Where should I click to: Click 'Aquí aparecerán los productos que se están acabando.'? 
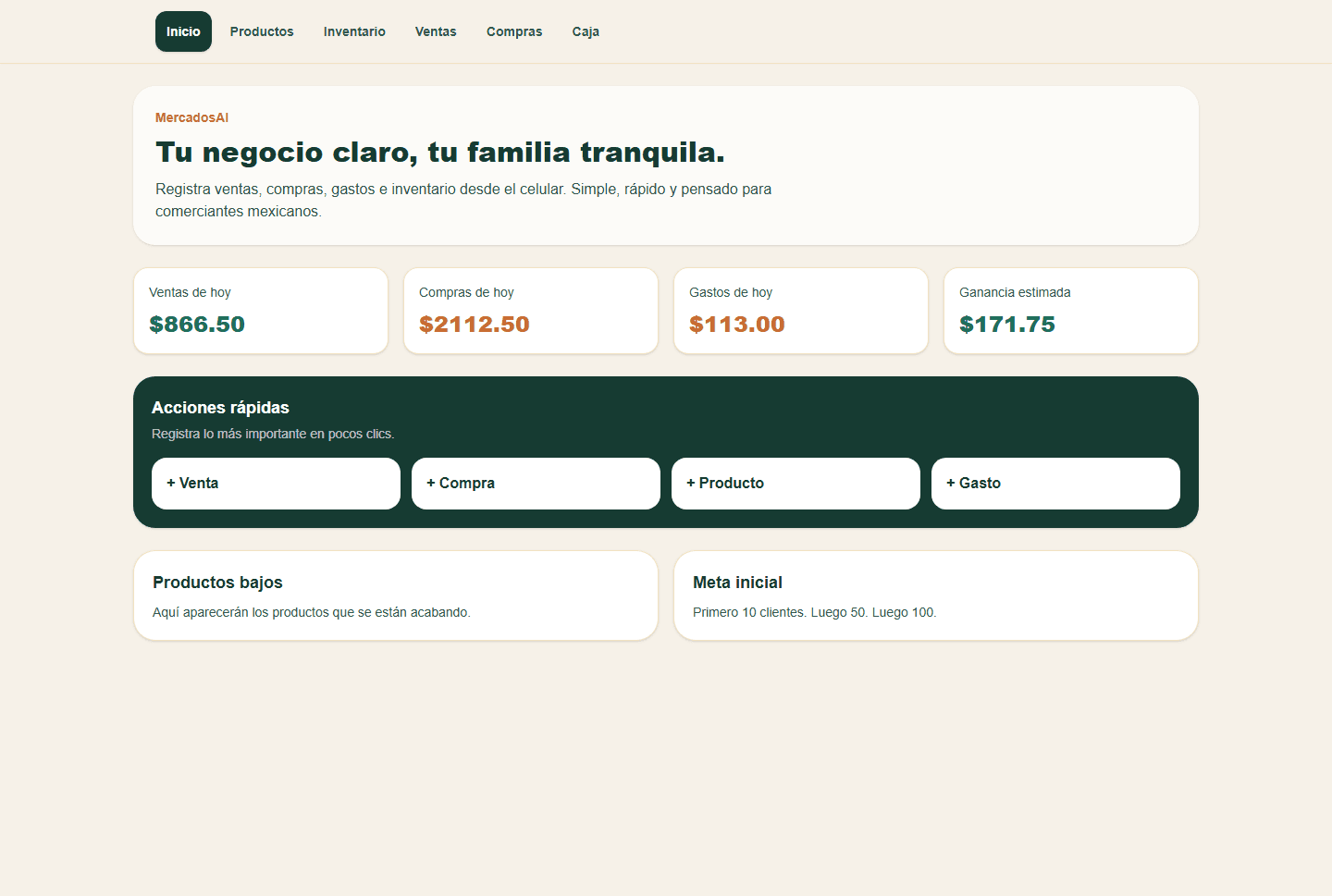[x=312, y=612]
